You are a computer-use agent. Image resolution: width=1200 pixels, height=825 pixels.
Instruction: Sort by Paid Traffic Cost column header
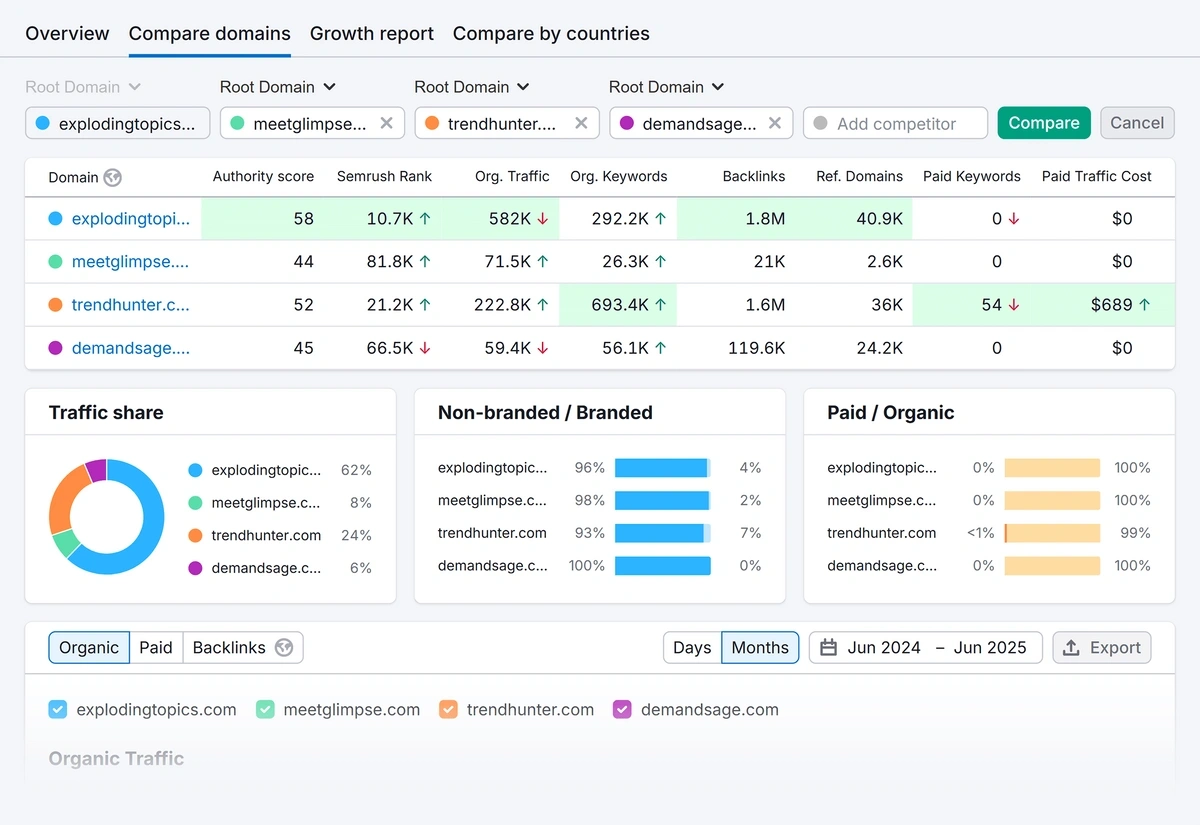1097,176
